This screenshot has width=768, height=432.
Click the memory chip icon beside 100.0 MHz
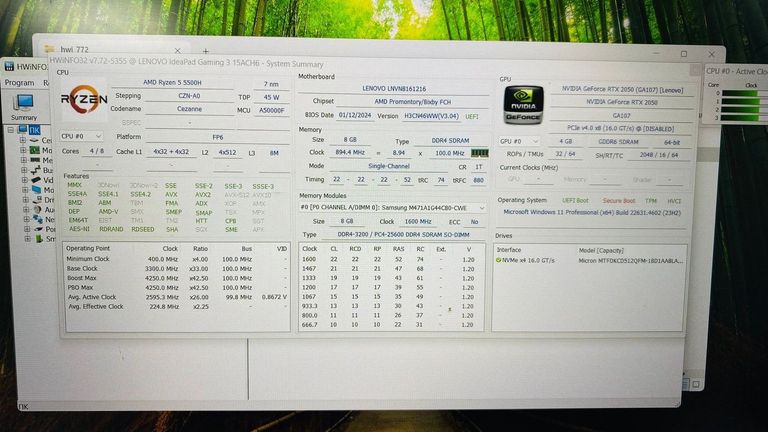479,153
